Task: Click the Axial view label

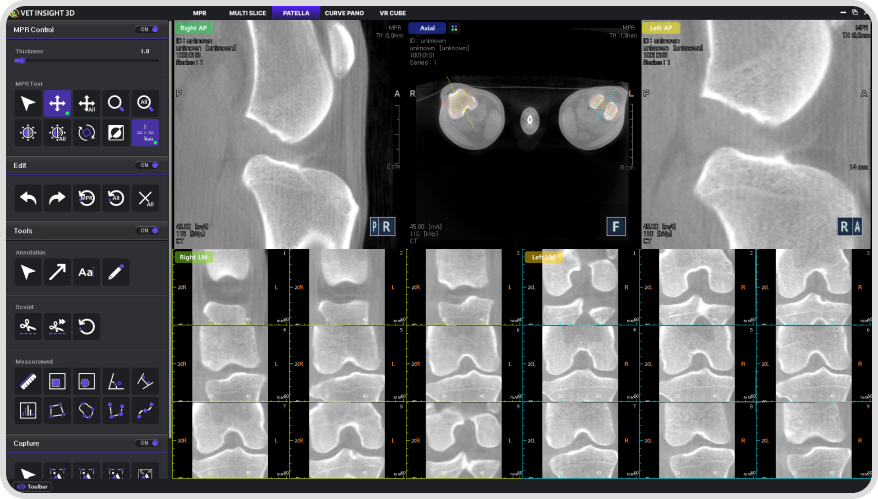Action: click(x=426, y=28)
